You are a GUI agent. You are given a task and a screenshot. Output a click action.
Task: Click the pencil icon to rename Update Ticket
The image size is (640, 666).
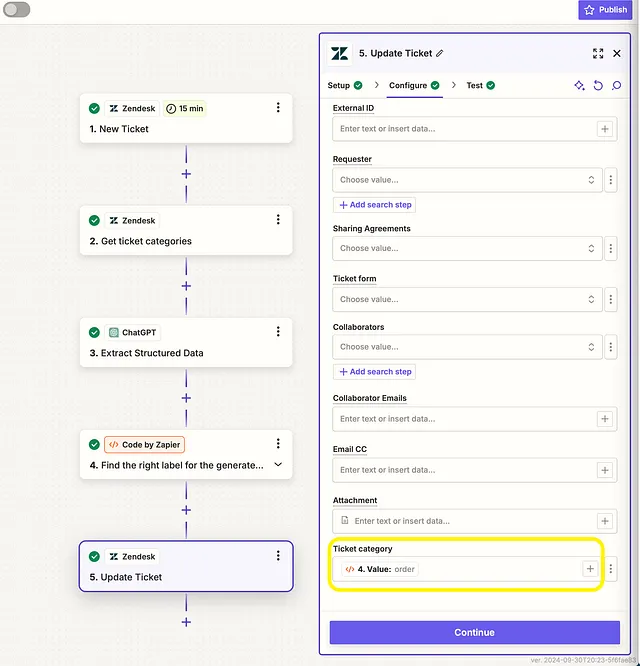(x=440, y=53)
